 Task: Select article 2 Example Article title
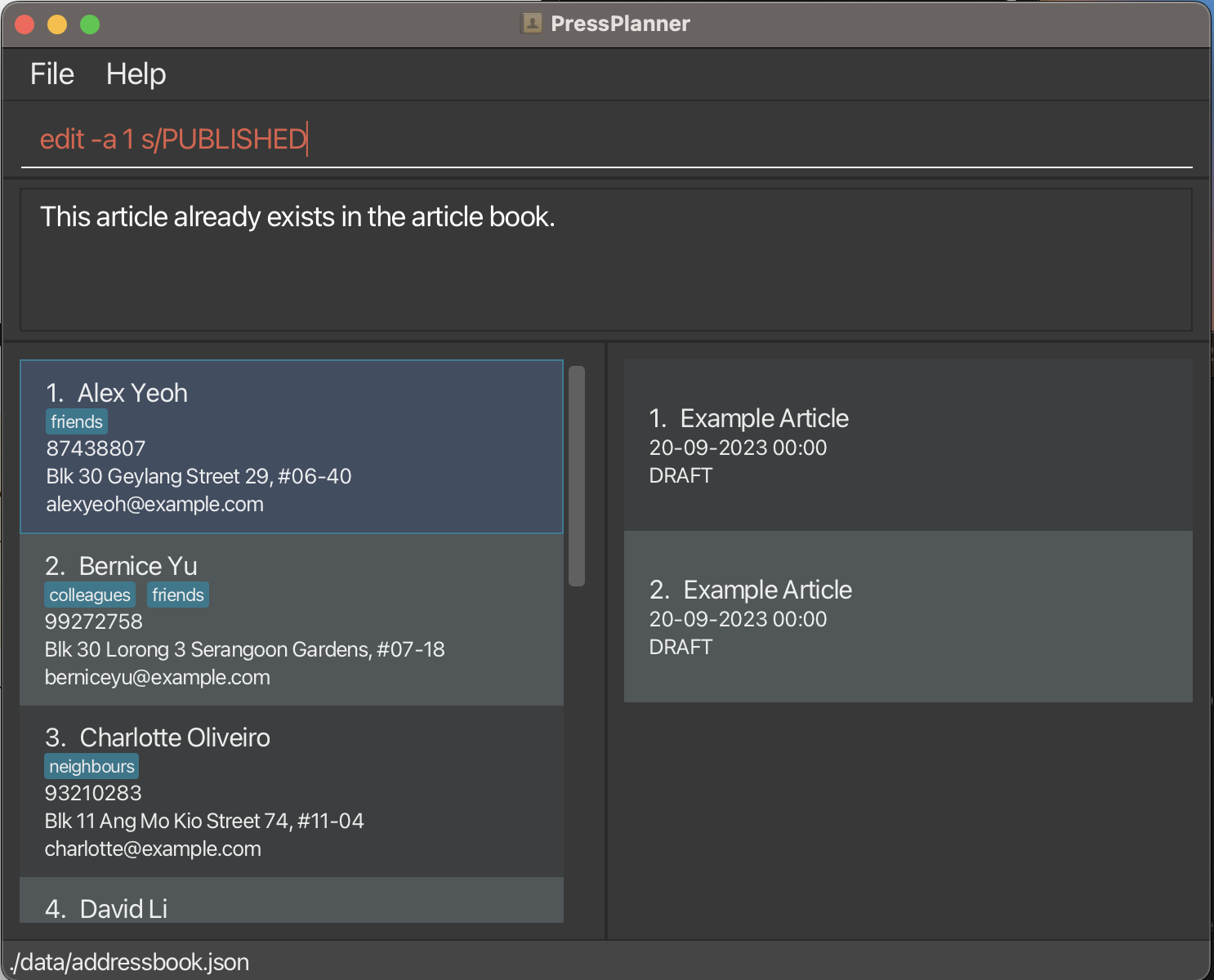pyautogui.click(x=767, y=590)
